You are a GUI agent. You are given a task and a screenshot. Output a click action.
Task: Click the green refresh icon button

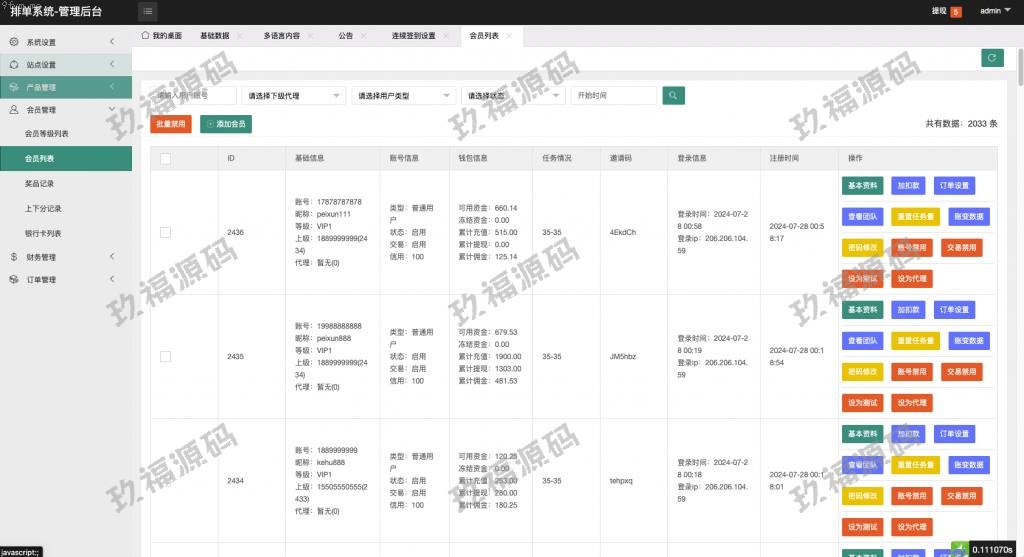coord(991,58)
